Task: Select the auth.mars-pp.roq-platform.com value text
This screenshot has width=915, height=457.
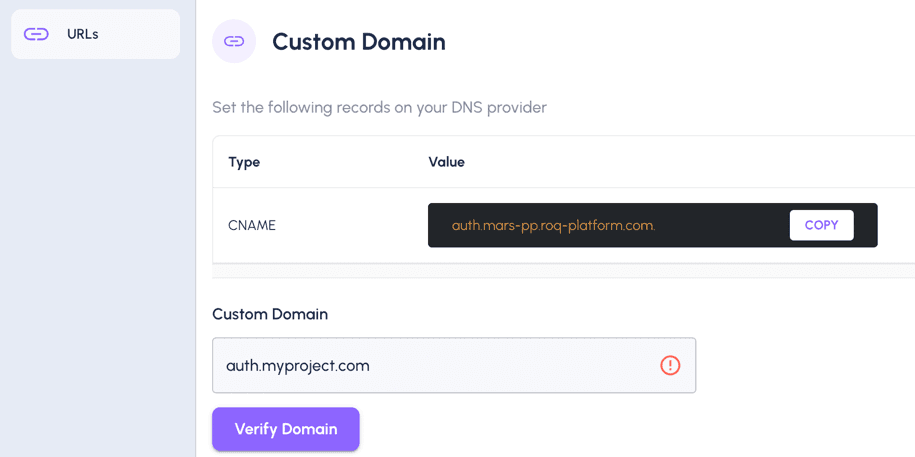Action: click(x=553, y=225)
